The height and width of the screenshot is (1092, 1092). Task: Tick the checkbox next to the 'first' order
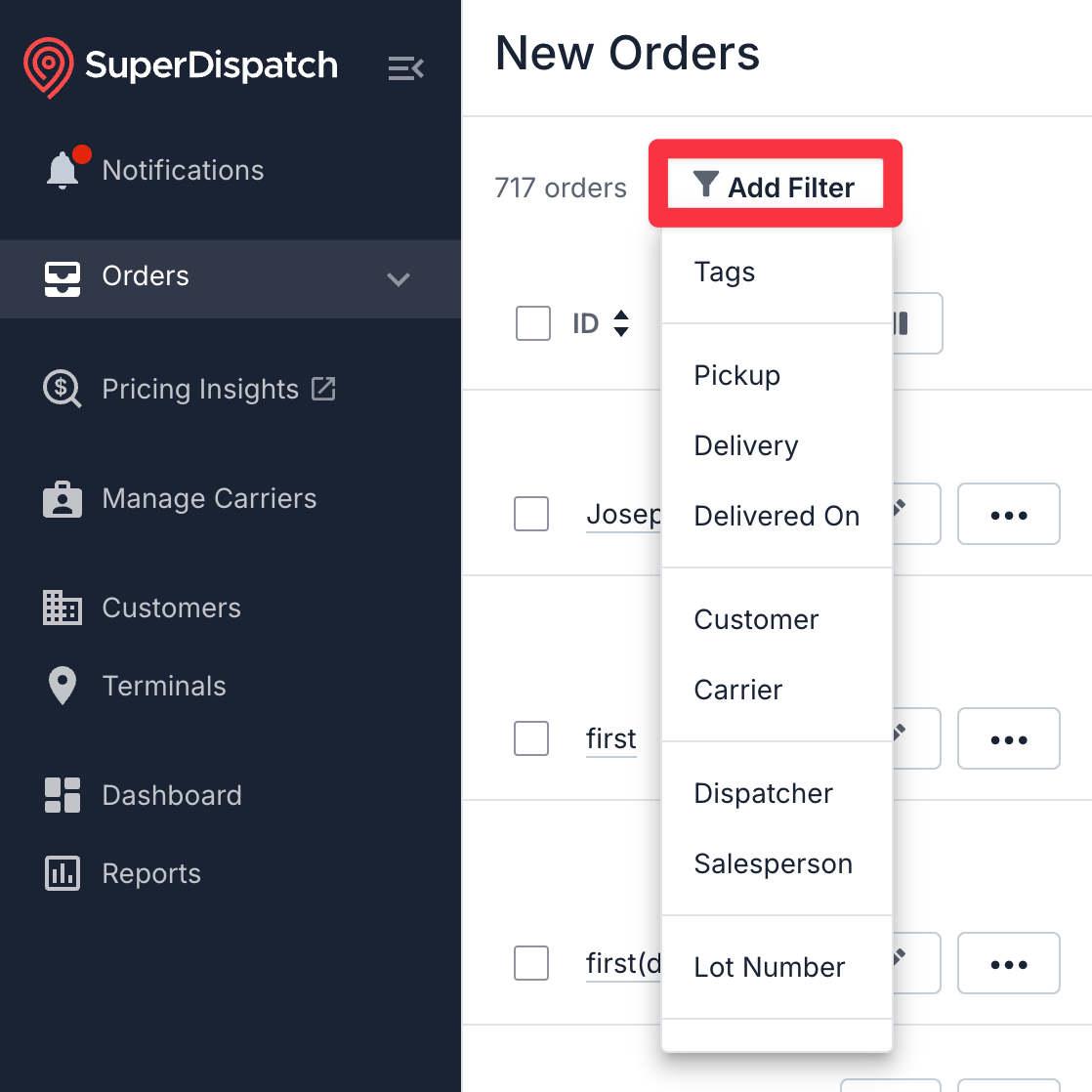tap(530, 738)
